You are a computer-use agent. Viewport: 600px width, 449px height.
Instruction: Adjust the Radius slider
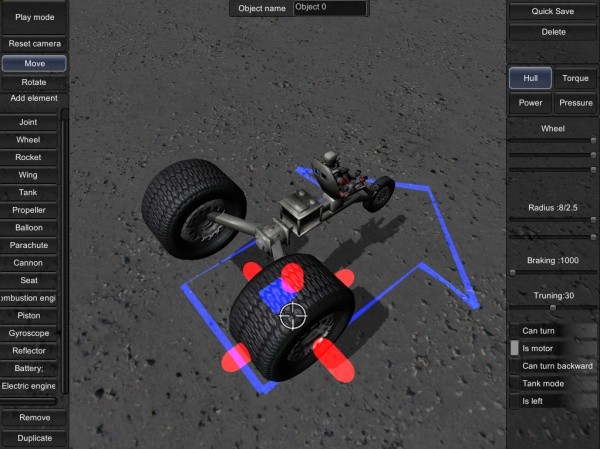[x=553, y=219]
